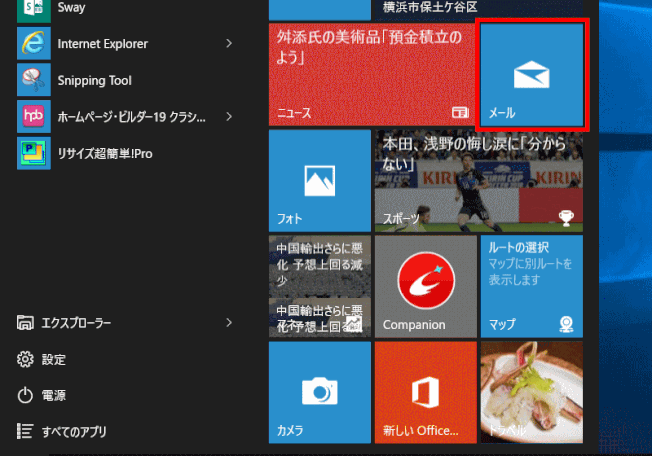Image resolution: width=652 pixels, height=456 pixels.
Task: Expand Internet Explorer jump list arrow
Action: (229, 43)
